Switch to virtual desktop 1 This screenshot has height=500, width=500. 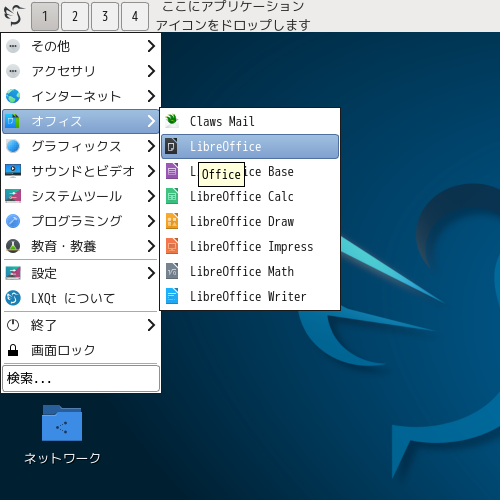pos(45,16)
